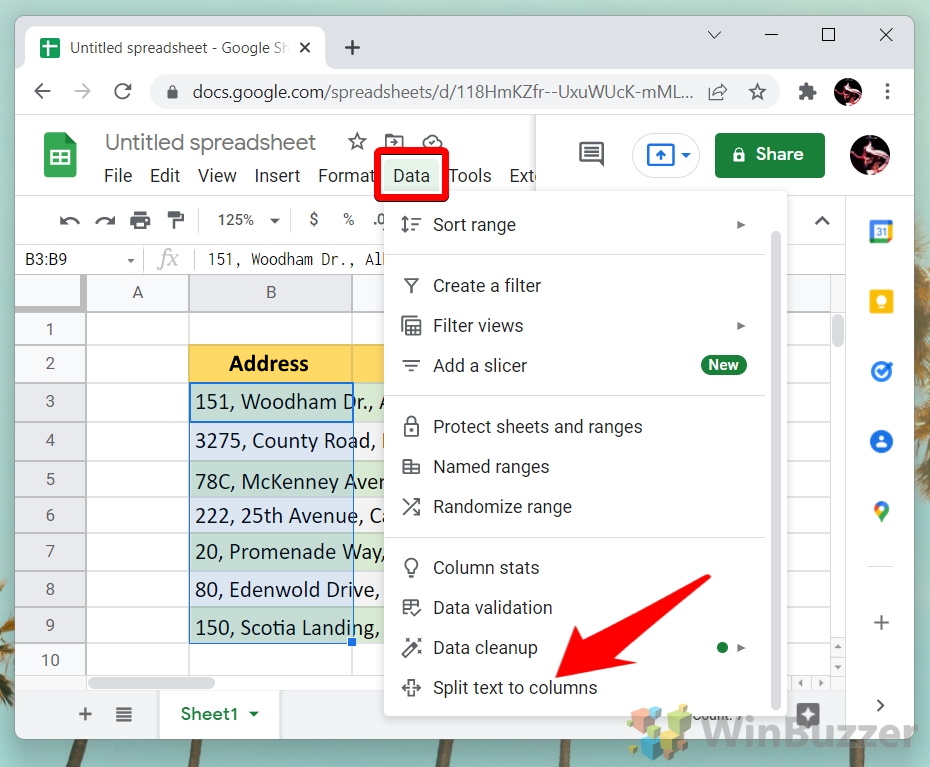Open the comment history icon

(591, 155)
